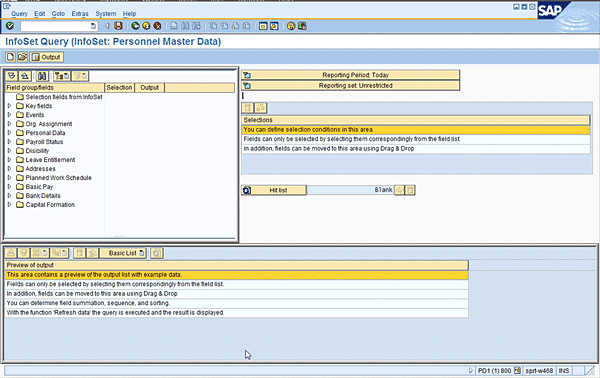Expand the Bank Details folder
Image resolution: width=600 pixels, height=378 pixels.
[x=9, y=195]
